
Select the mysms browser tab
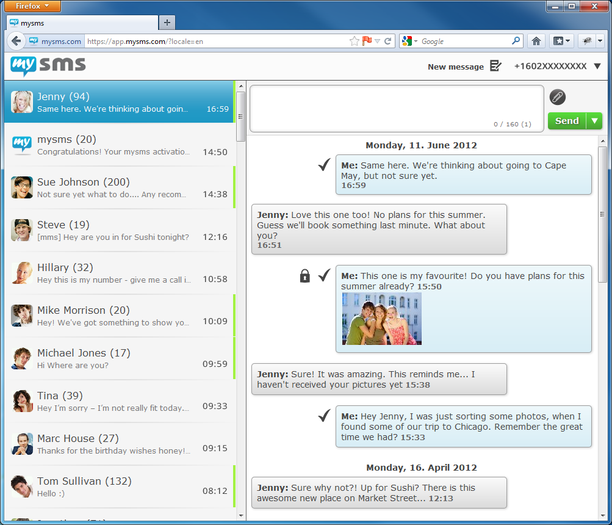pyautogui.click(x=80, y=22)
